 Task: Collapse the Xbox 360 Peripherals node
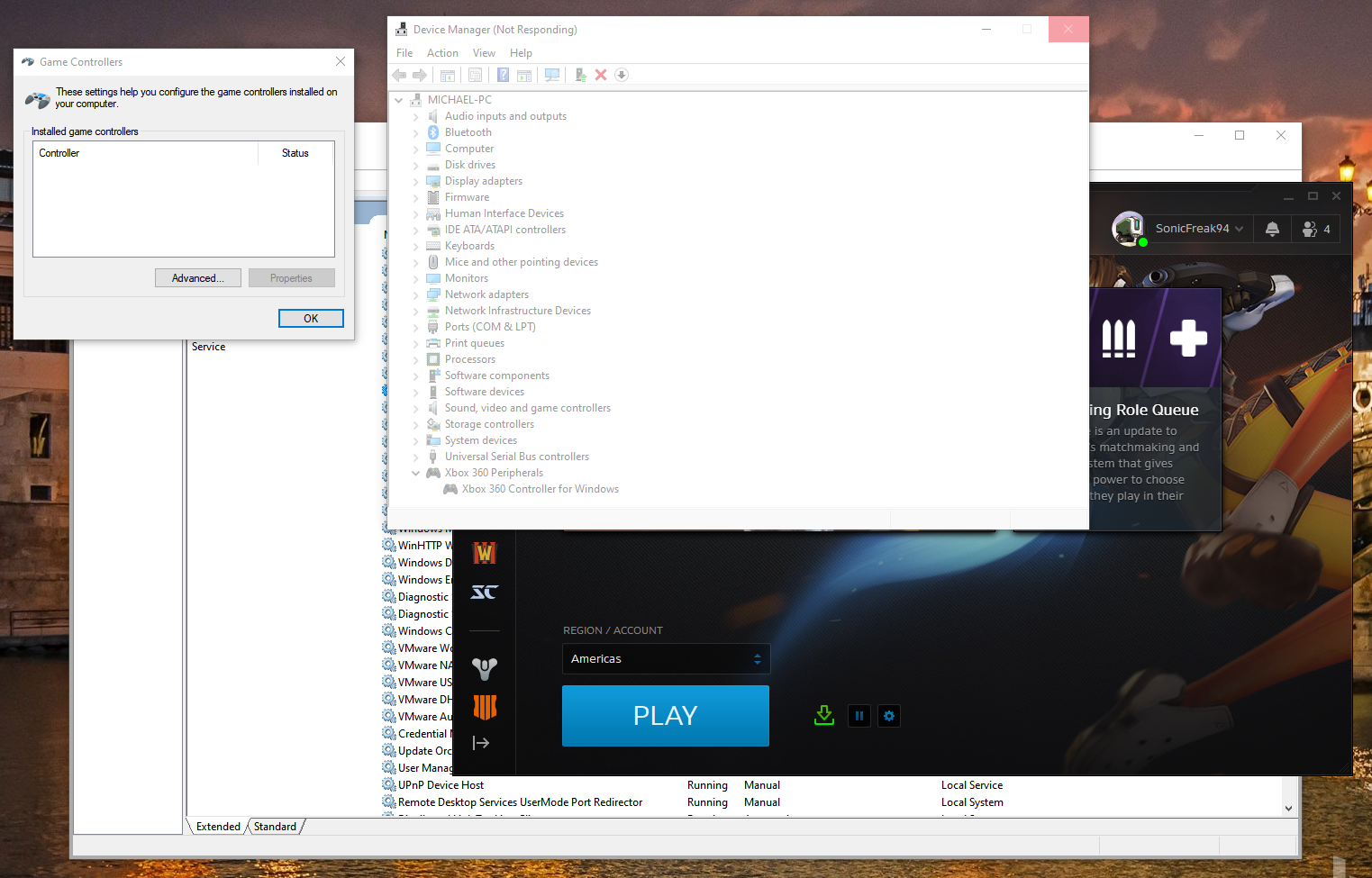415,473
